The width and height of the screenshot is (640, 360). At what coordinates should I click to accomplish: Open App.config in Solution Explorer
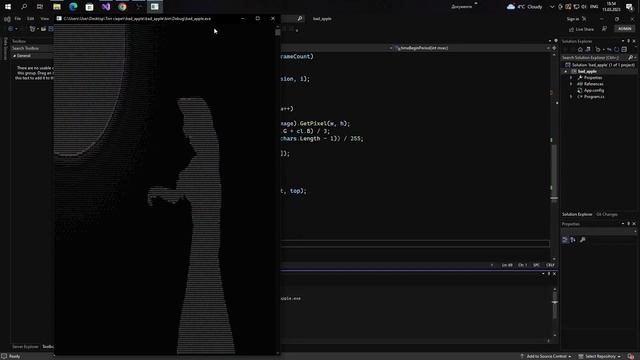tap(594, 91)
